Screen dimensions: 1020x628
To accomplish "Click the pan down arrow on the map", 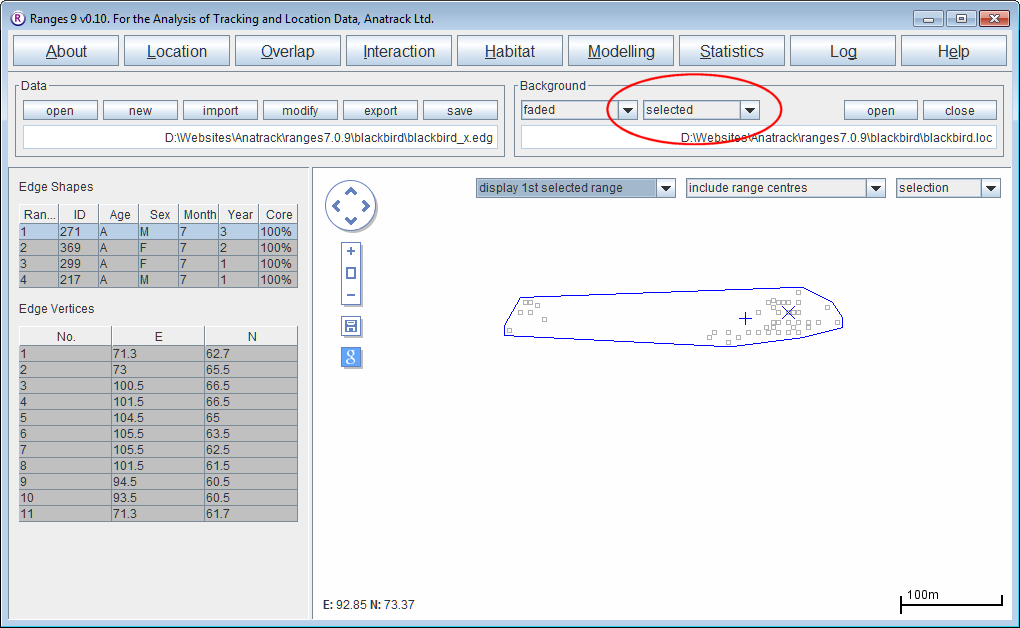I will coord(350,221).
